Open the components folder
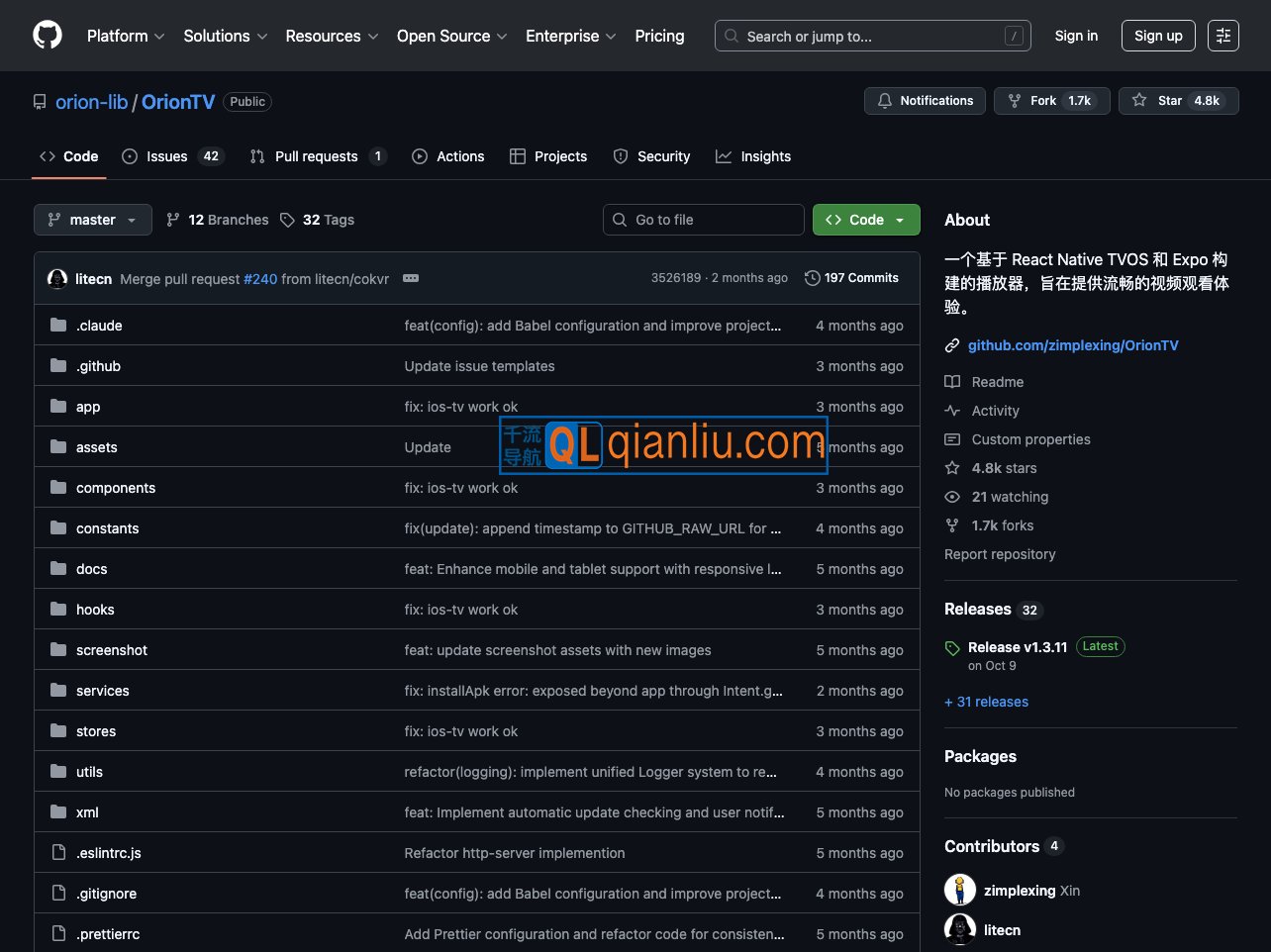Screen dimensions: 1271x952 pos(116,488)
